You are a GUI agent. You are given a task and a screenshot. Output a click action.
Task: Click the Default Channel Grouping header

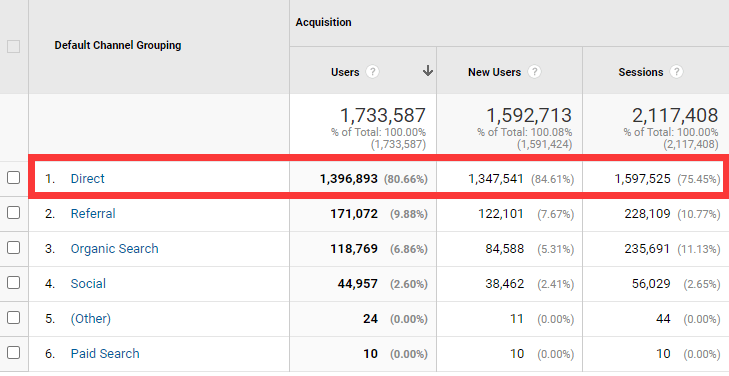(118, 45)
